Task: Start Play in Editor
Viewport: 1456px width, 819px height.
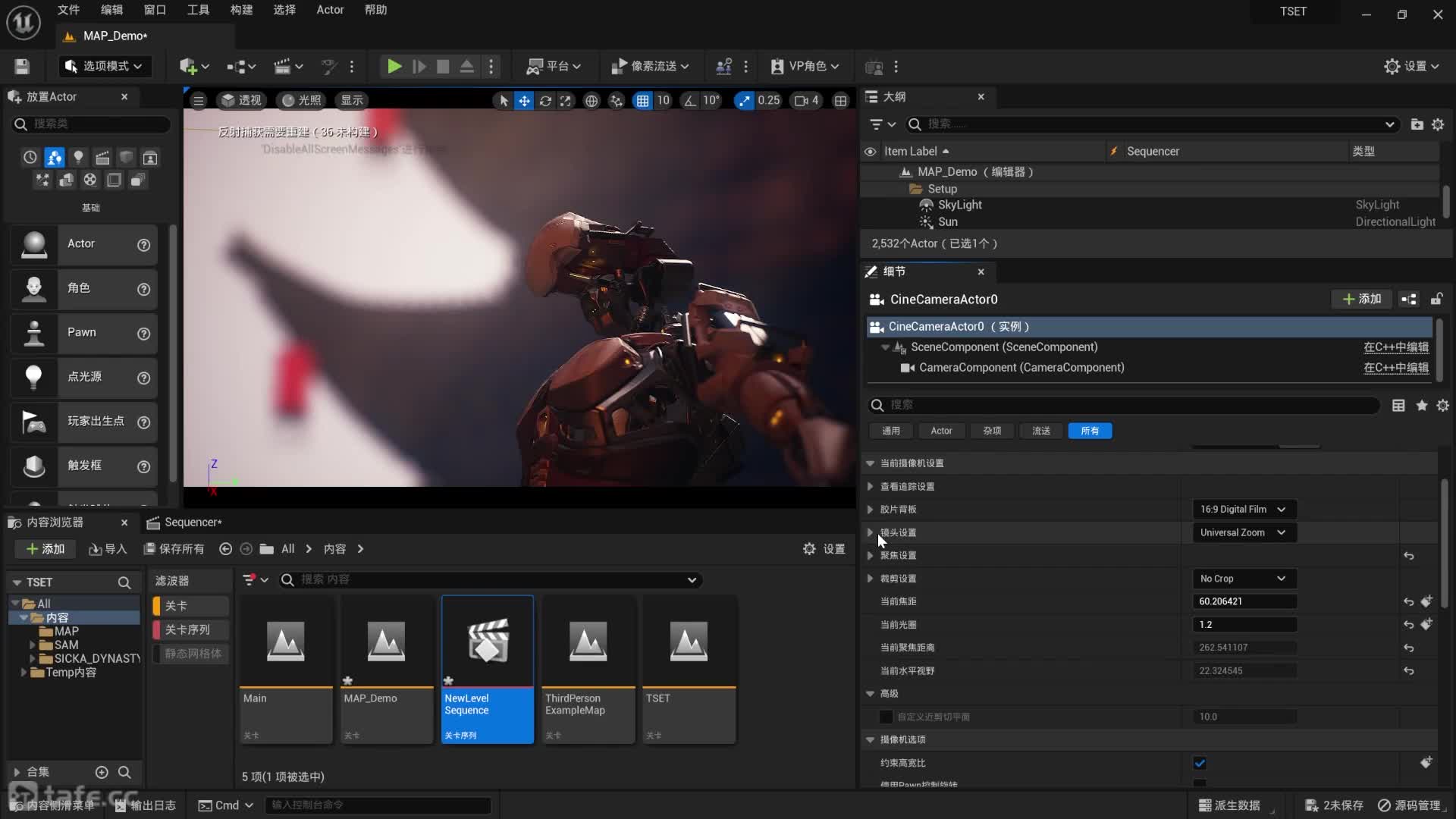Action: (x=394, y=67)
